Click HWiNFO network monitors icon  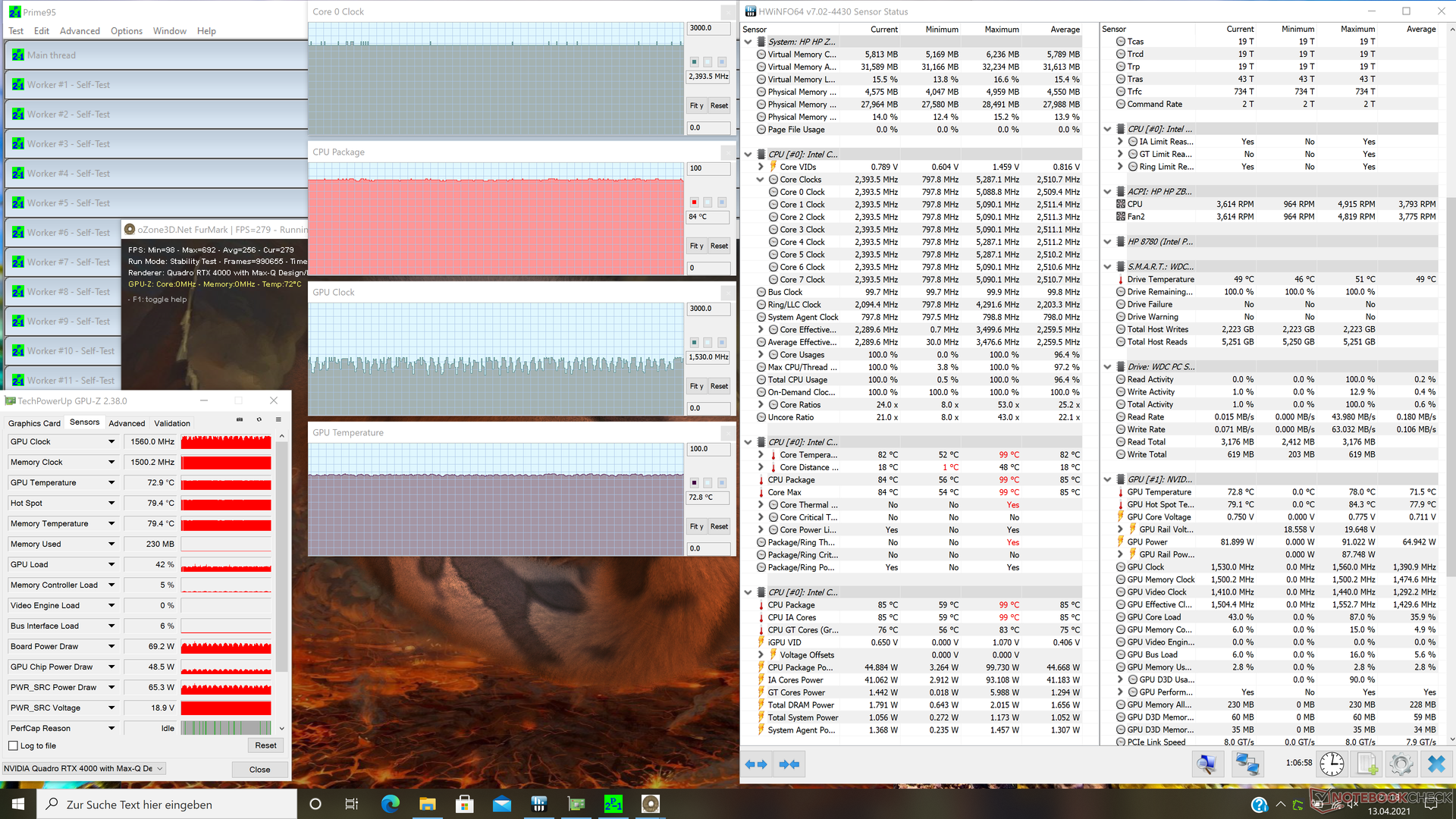point(1247,764)
